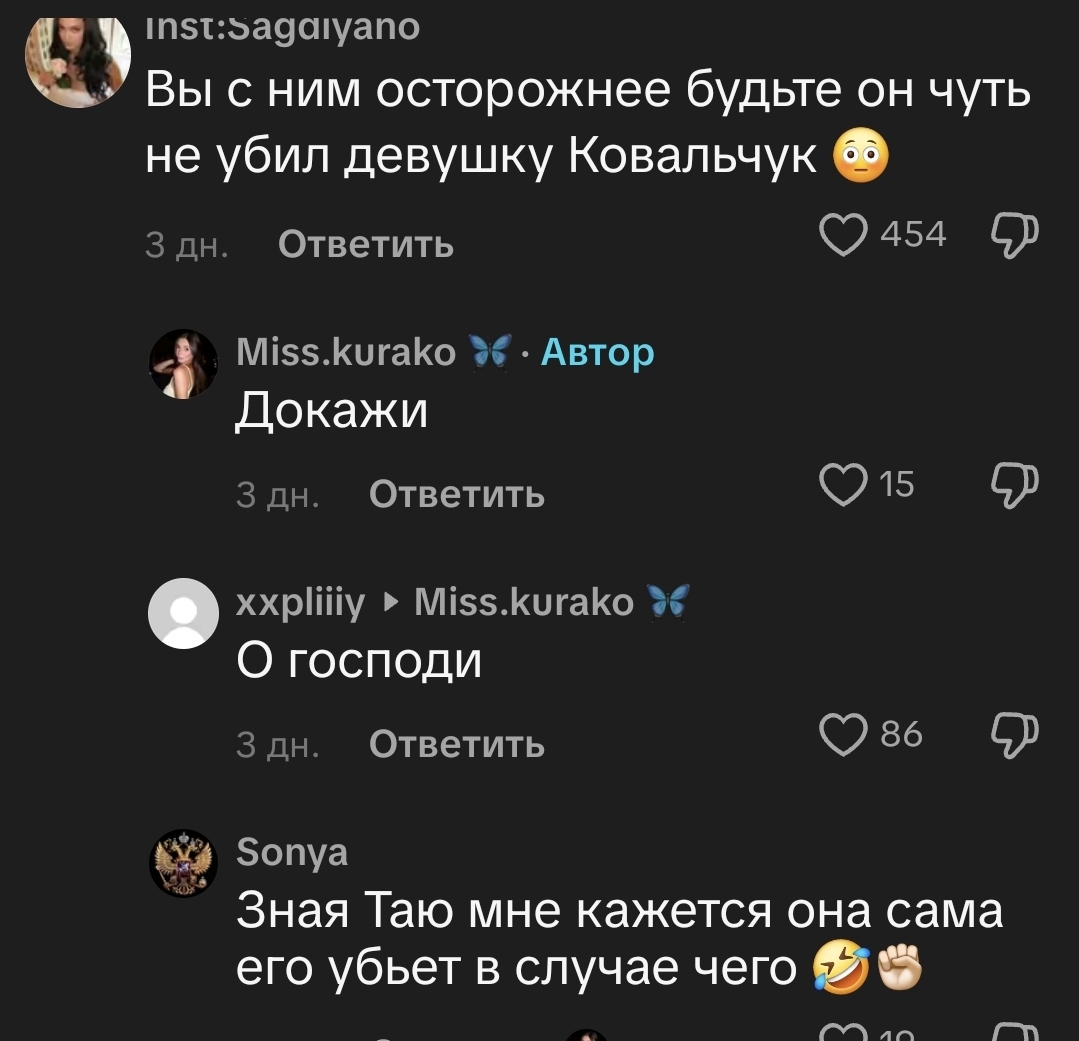Tap the Miss.kurako mention in xxpliiiy's reply
Screen dimensions: 1079x1041
(x=523, y=602)
